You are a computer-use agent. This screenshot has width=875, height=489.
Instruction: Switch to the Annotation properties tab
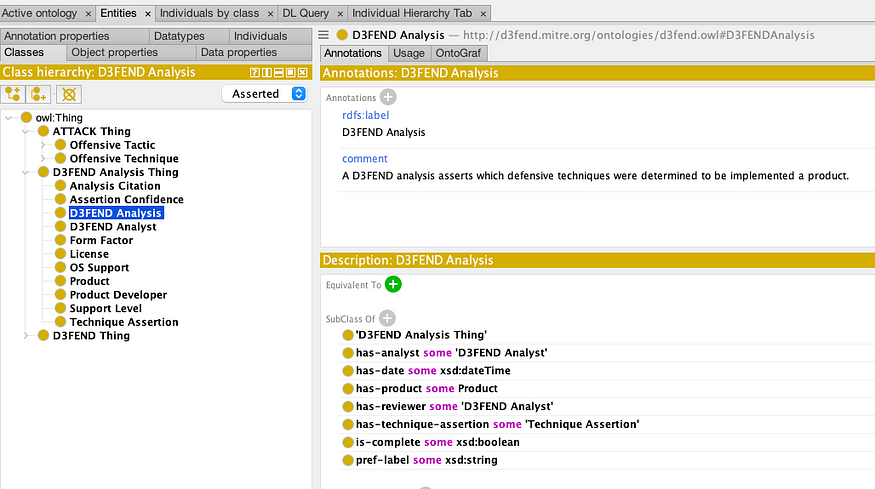pos(74,36)
